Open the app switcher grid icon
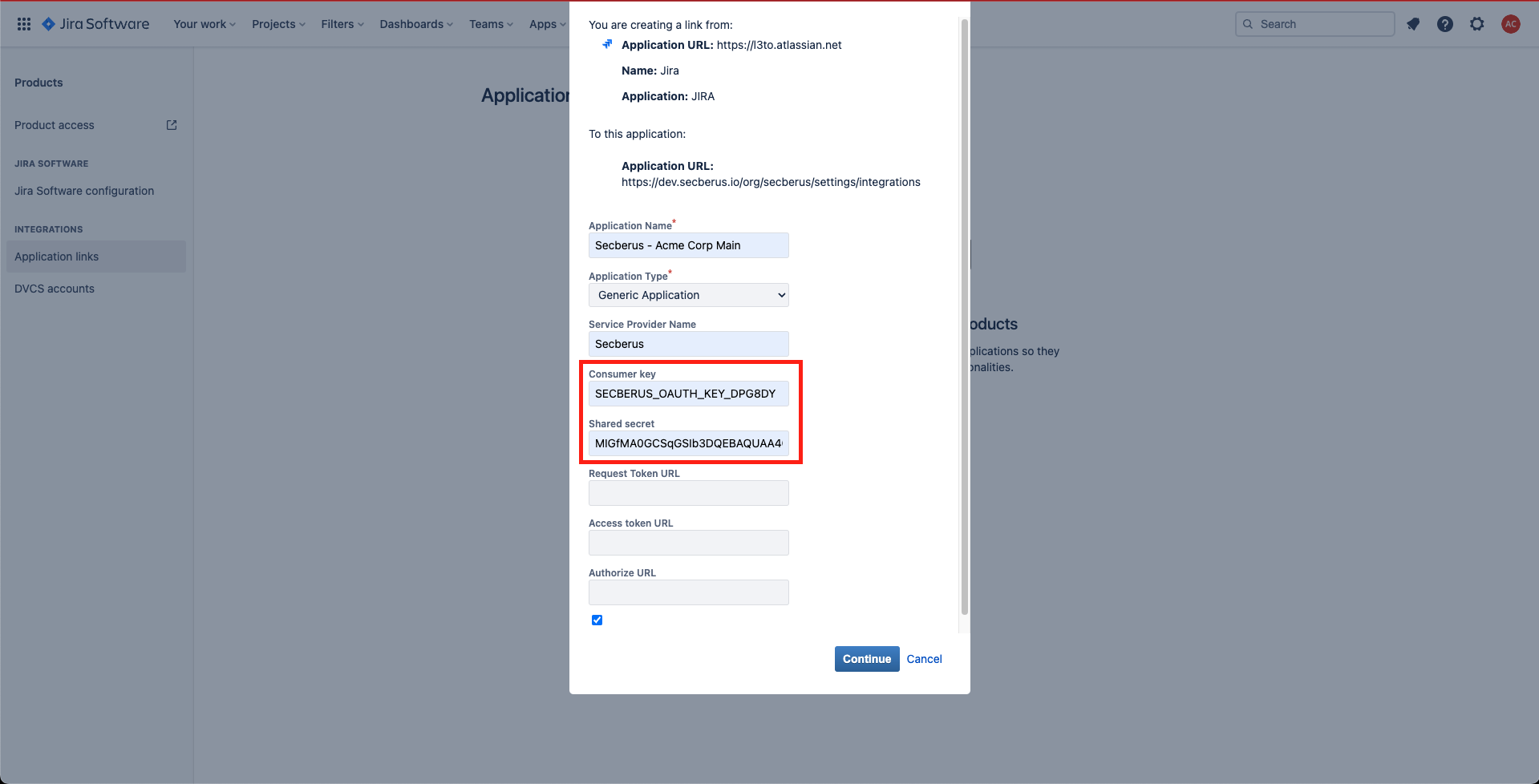Screen dimensions: 1539x784 coord(24,24)
